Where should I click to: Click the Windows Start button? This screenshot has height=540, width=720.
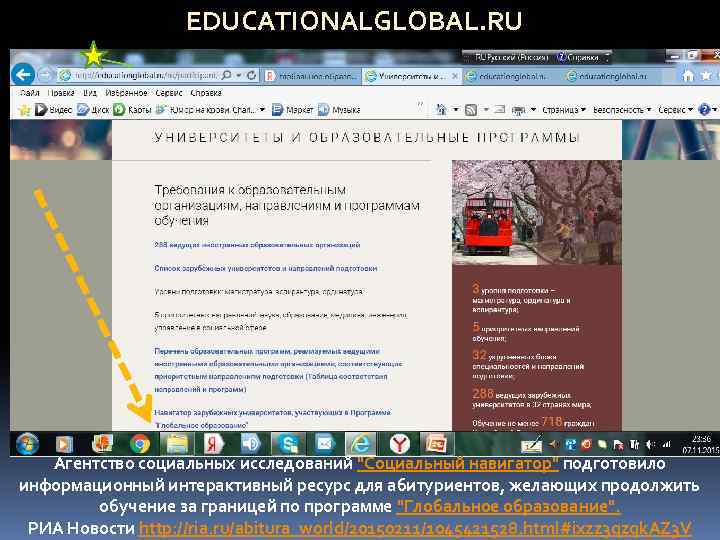tap(28, 444)
